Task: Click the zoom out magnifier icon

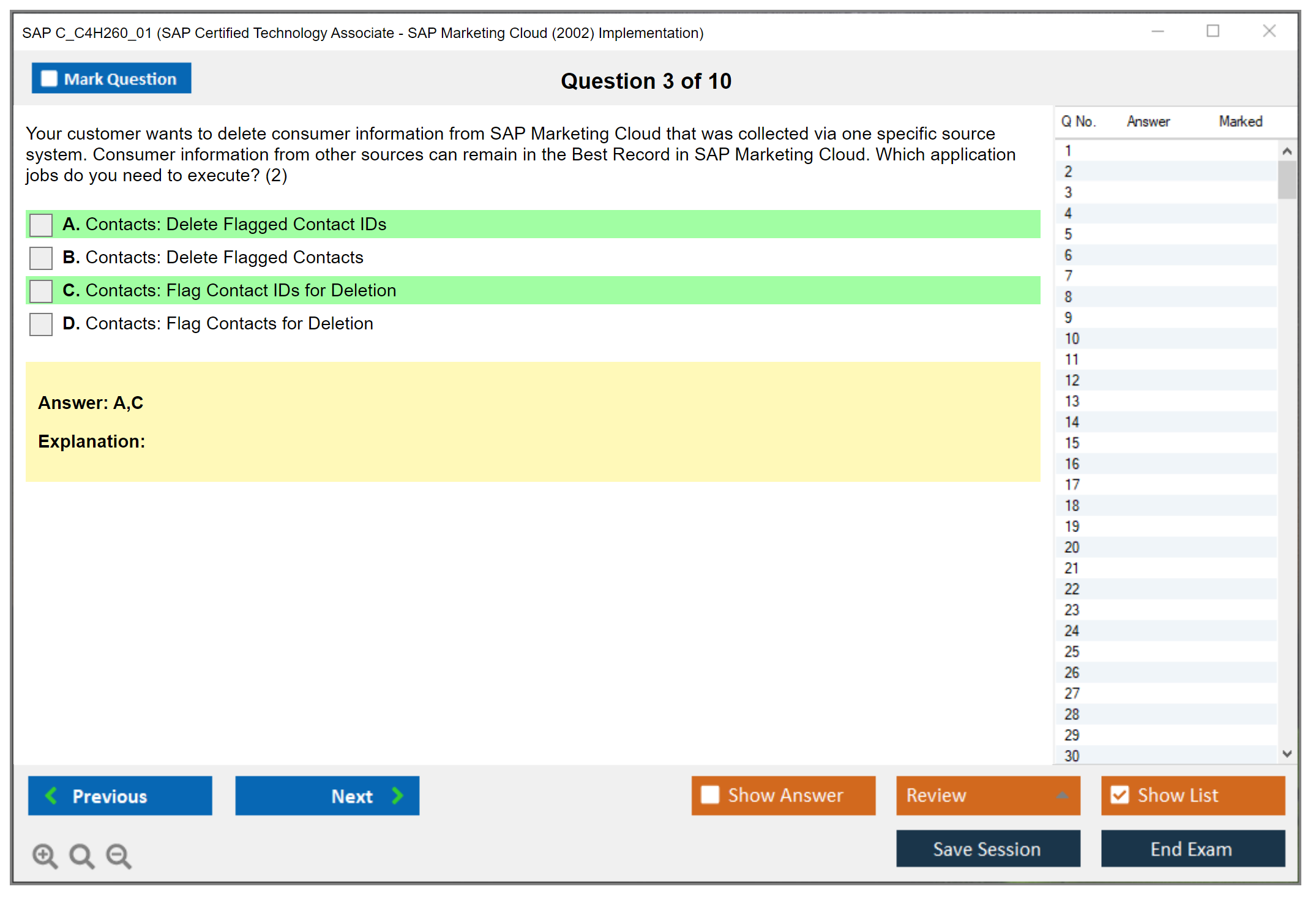Action: [118, 855]
